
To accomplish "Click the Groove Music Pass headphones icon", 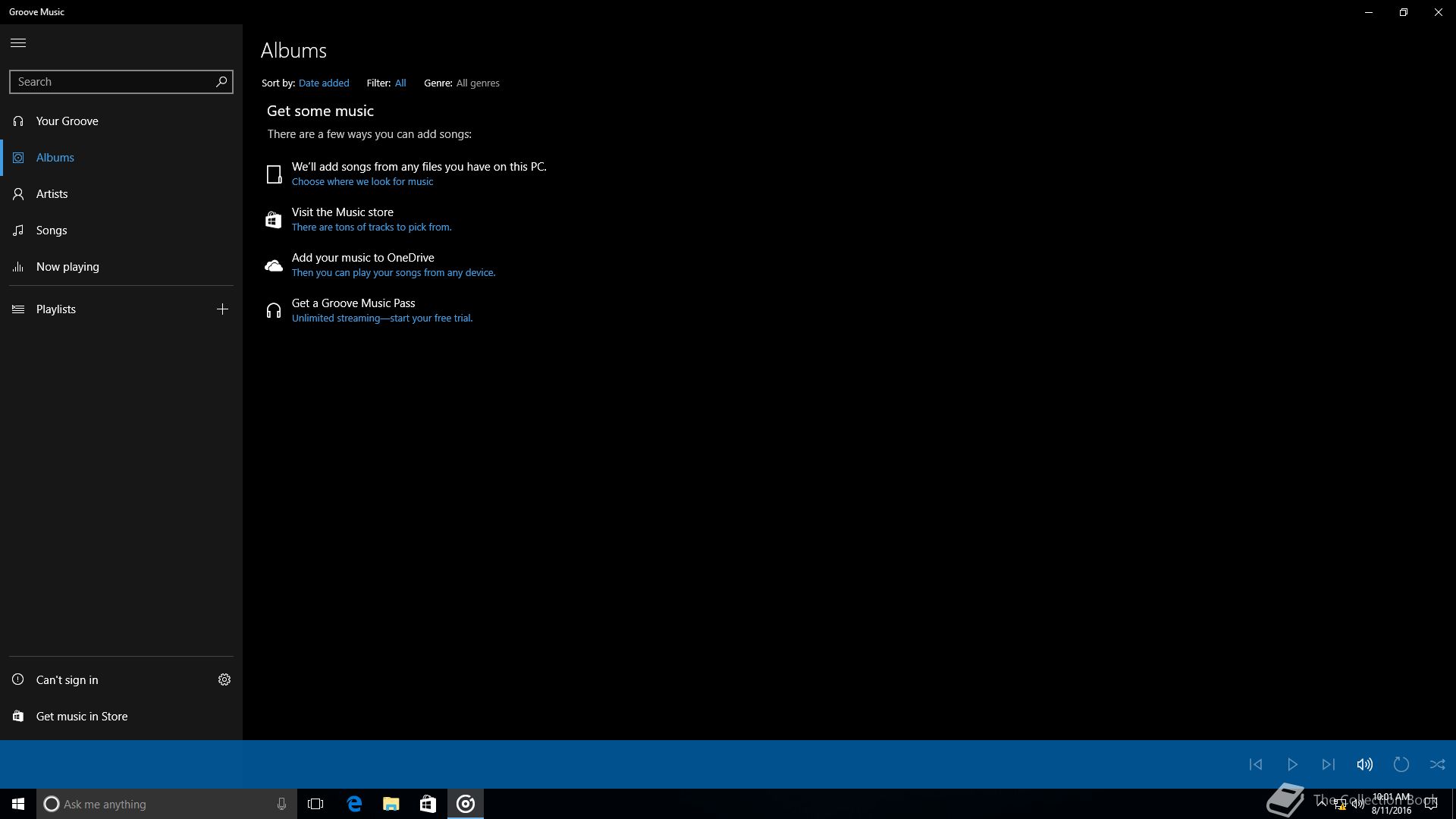I will (274, 311).
